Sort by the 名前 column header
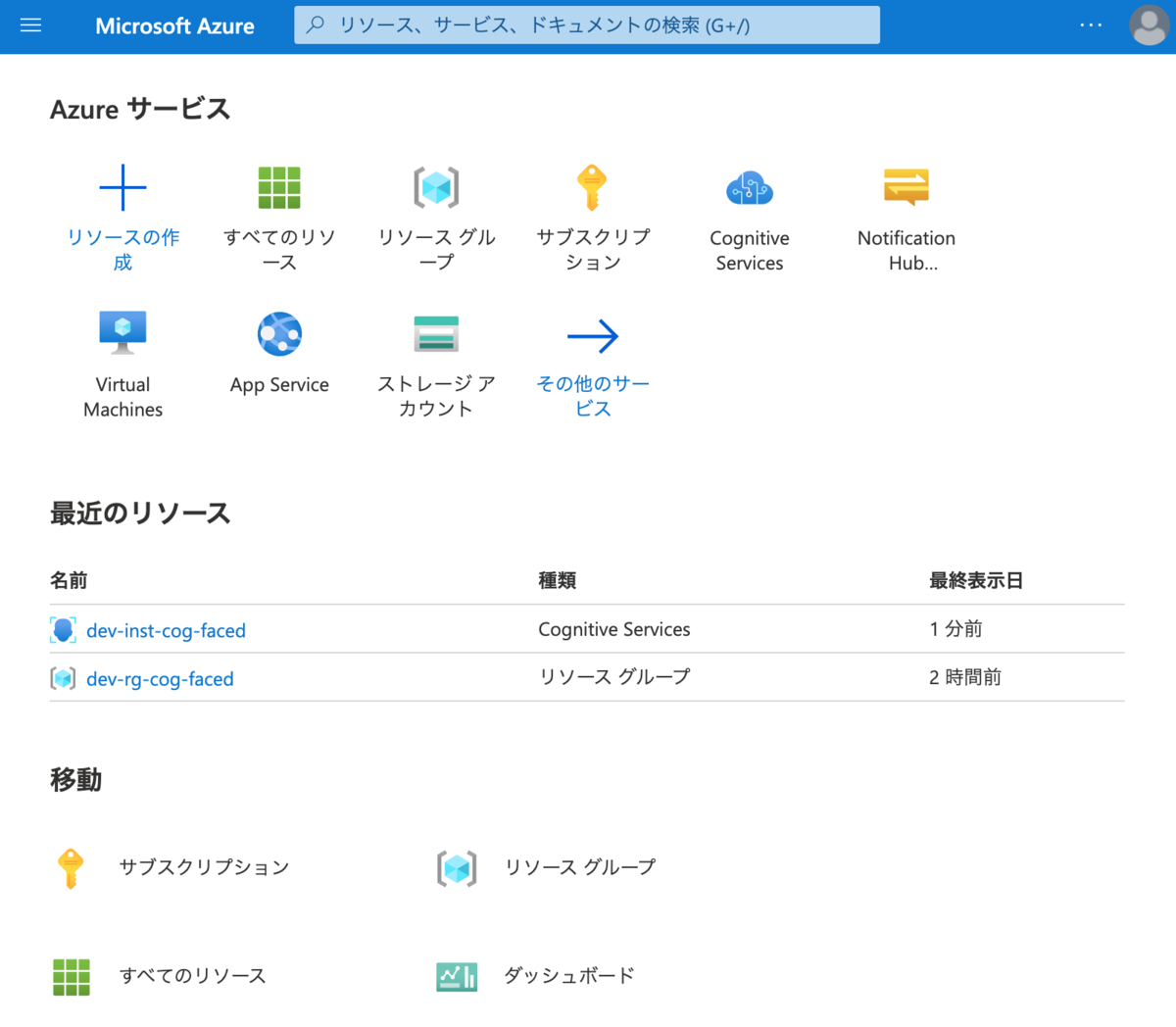 click(69, 580)
